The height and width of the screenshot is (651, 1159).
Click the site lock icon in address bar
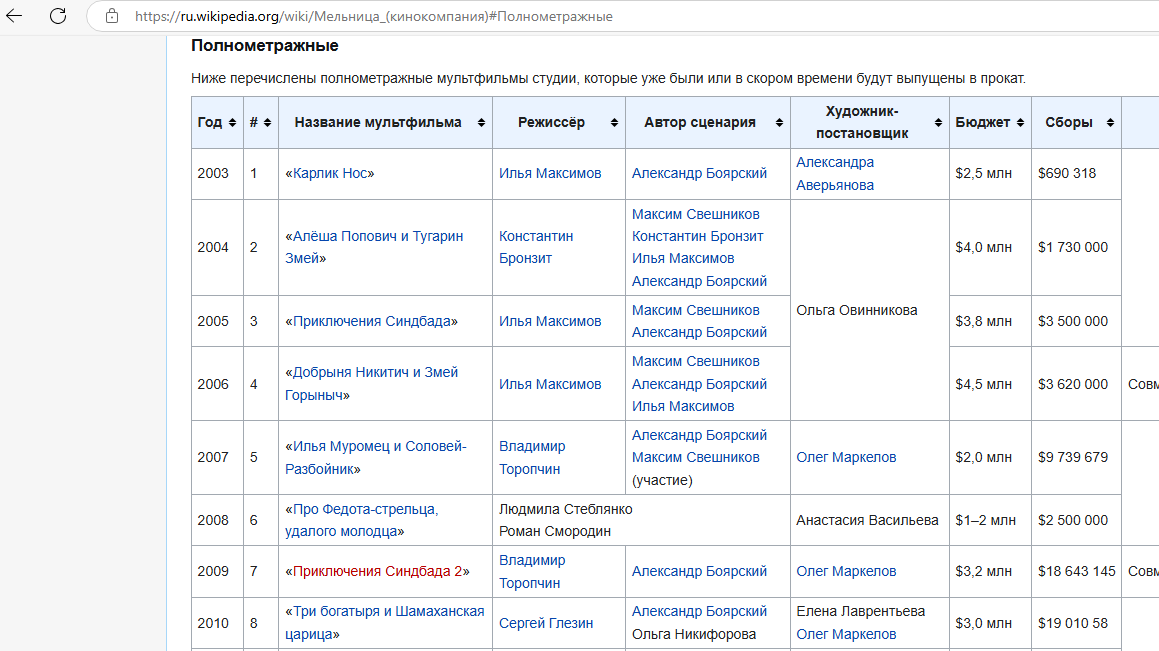pyautogui.click(x=112, y=16)
